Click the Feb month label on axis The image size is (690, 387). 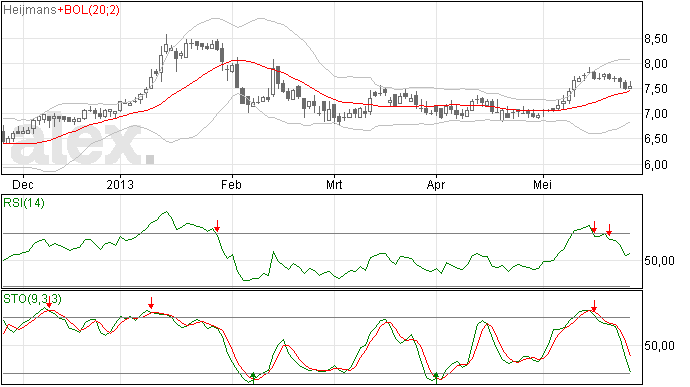(231, 184)
